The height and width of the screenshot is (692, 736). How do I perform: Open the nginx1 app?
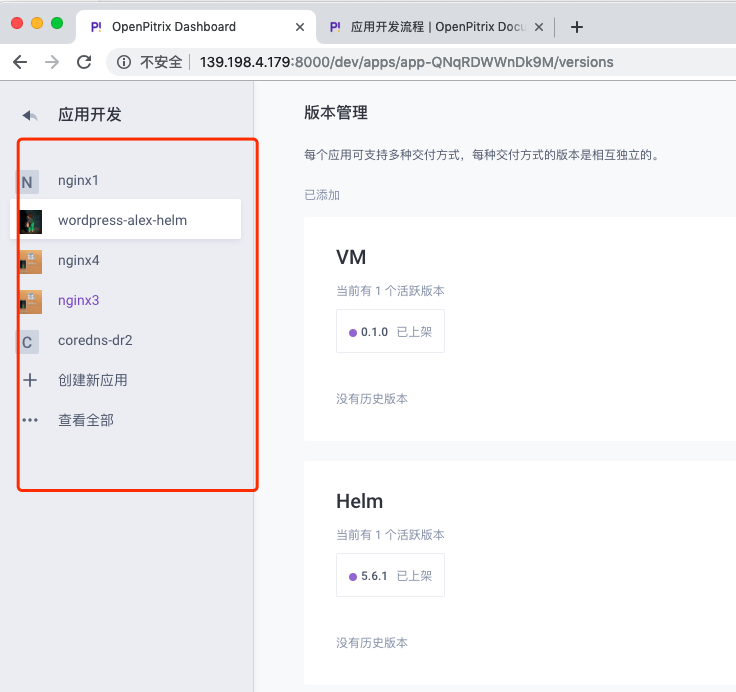78,180
